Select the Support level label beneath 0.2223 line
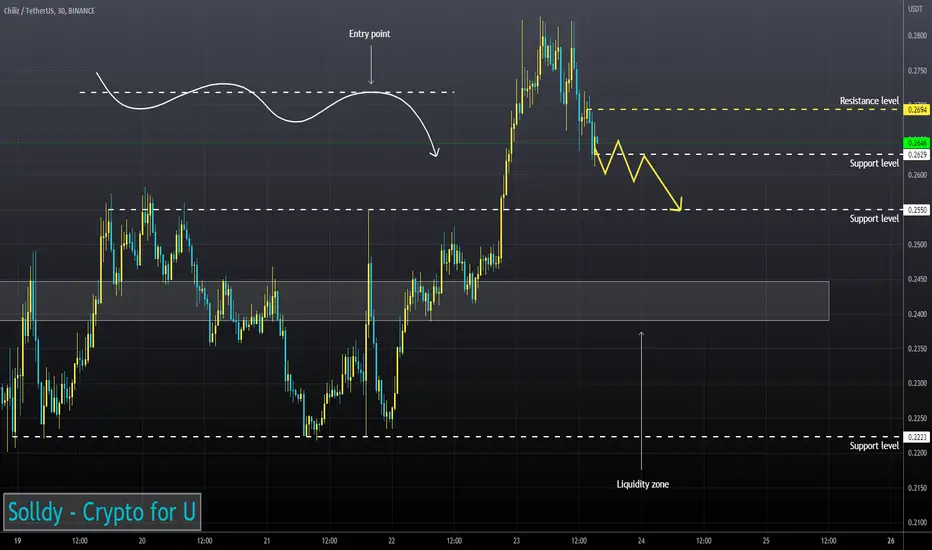Screen dimensions: 932x550 click(x=874, y=446)
